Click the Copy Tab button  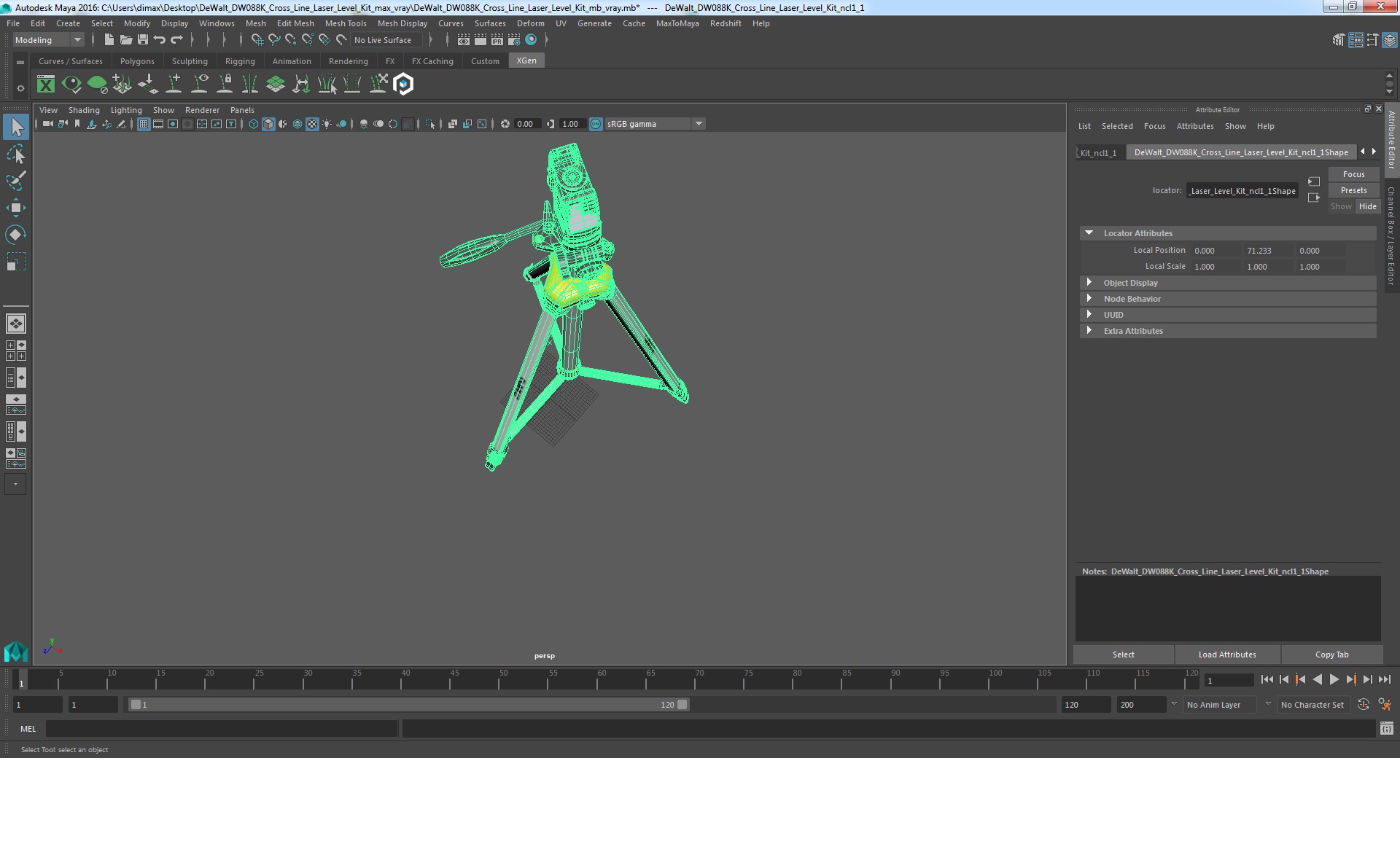pos(1331,655)
